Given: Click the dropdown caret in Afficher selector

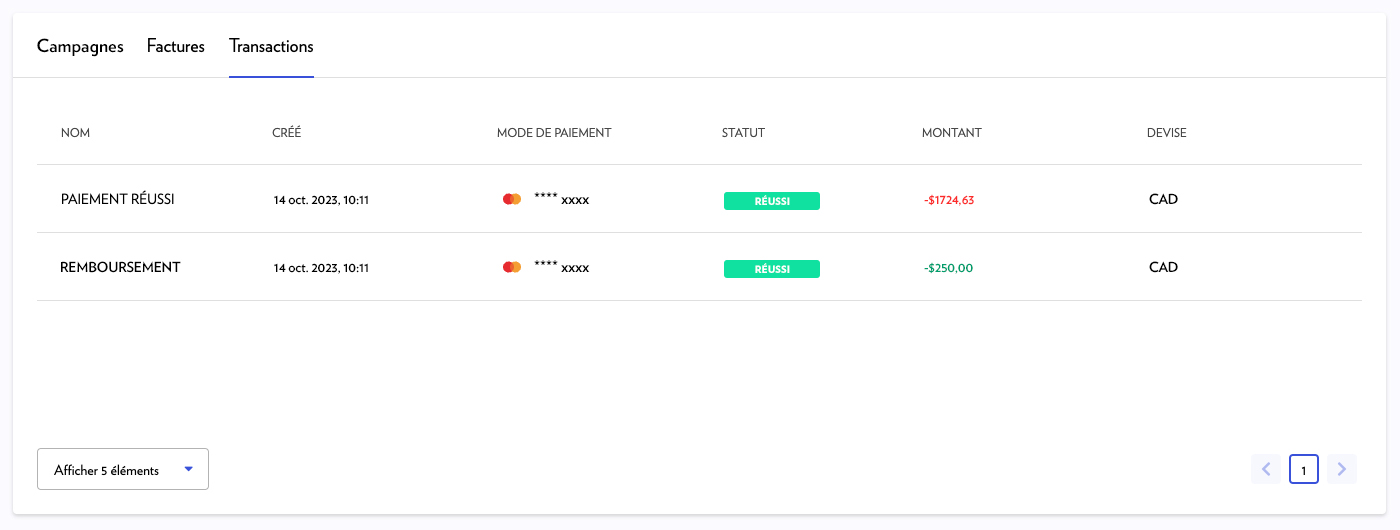Looking at the screenshot, I should (x=188, y=470).
